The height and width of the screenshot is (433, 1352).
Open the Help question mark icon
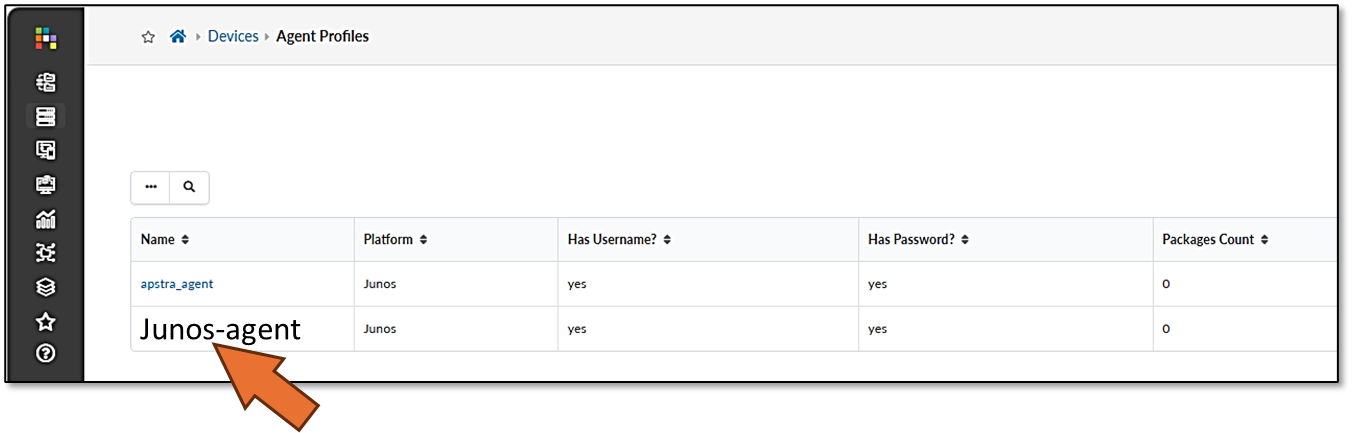tap(45, 354)
